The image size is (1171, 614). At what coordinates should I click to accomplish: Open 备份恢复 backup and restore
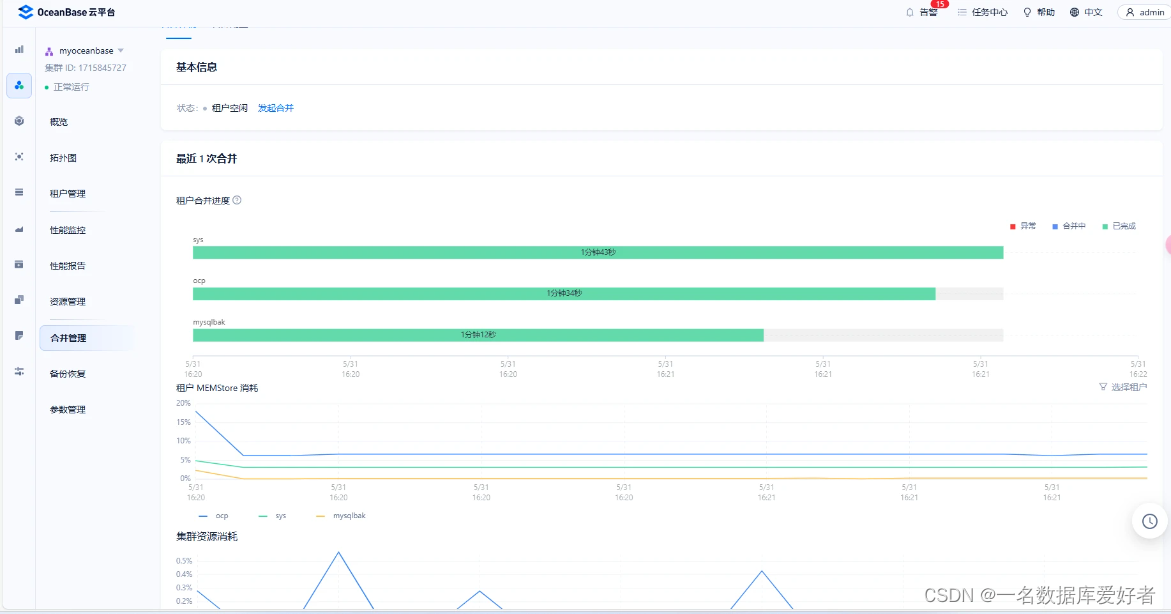(x=68, y=373)
